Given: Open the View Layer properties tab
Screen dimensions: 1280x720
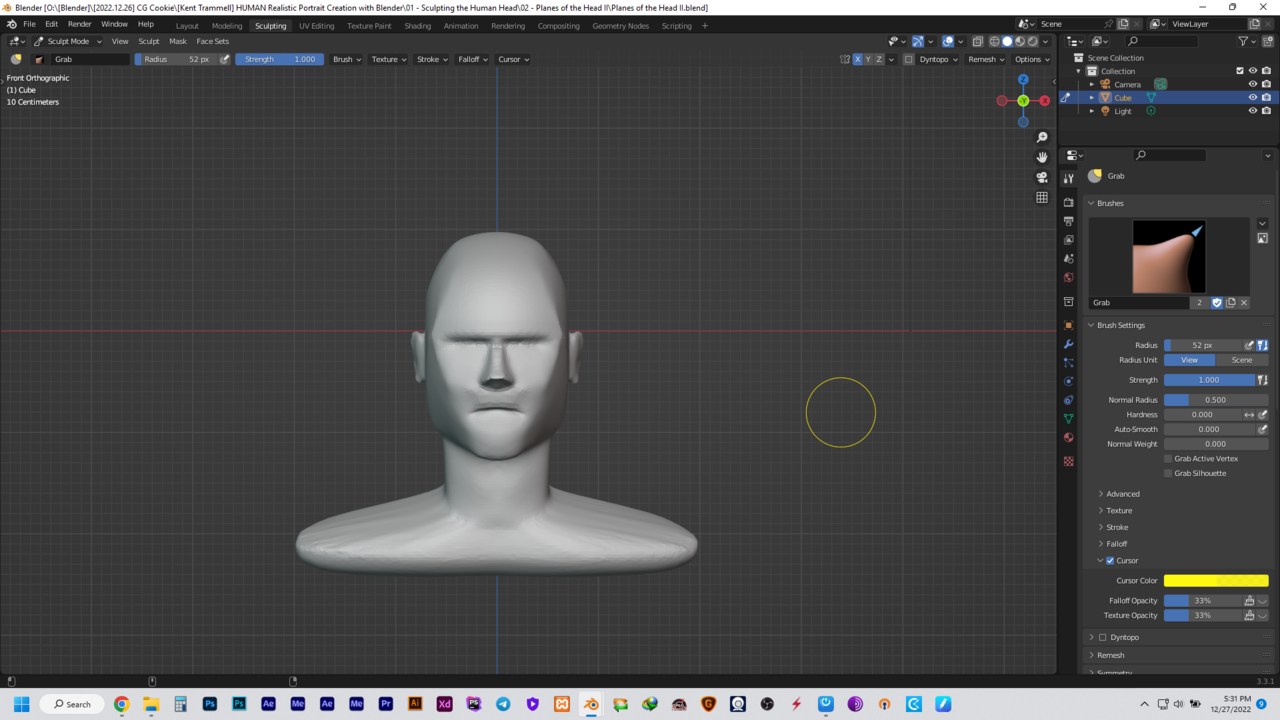Looking at the screenshot, I should coord(1069,240).
